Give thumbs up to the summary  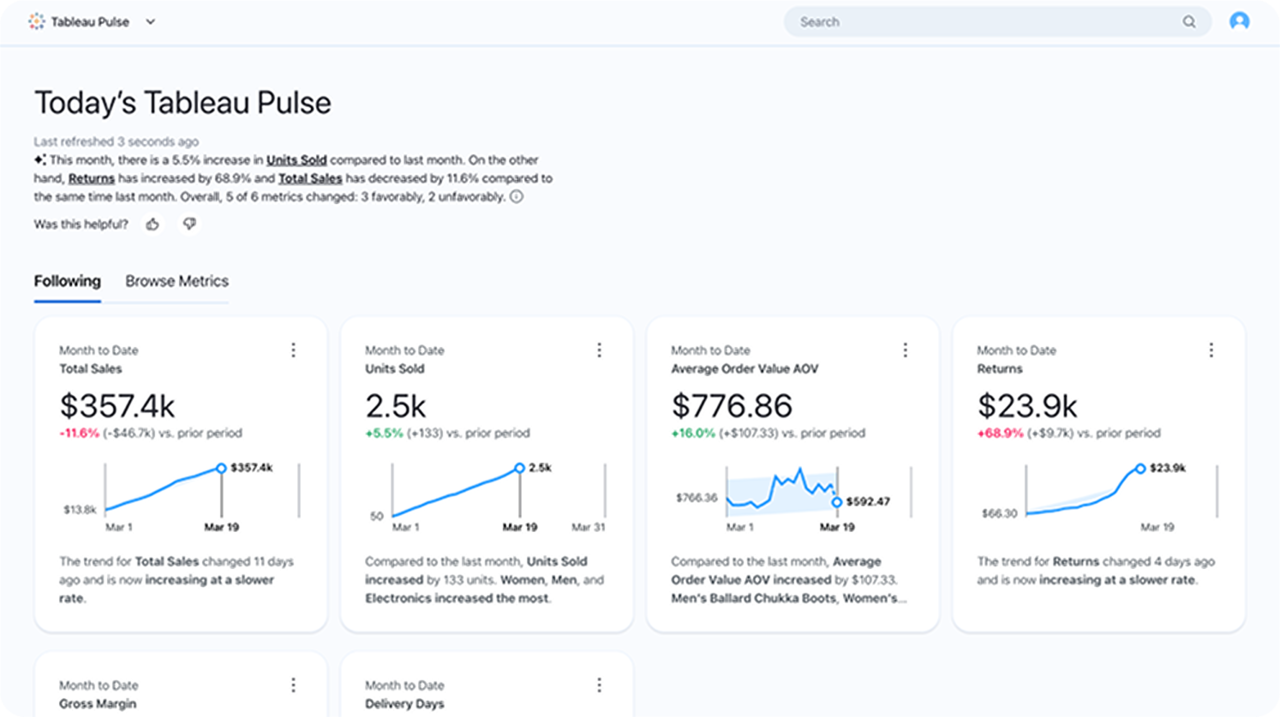tap(152, 224)
